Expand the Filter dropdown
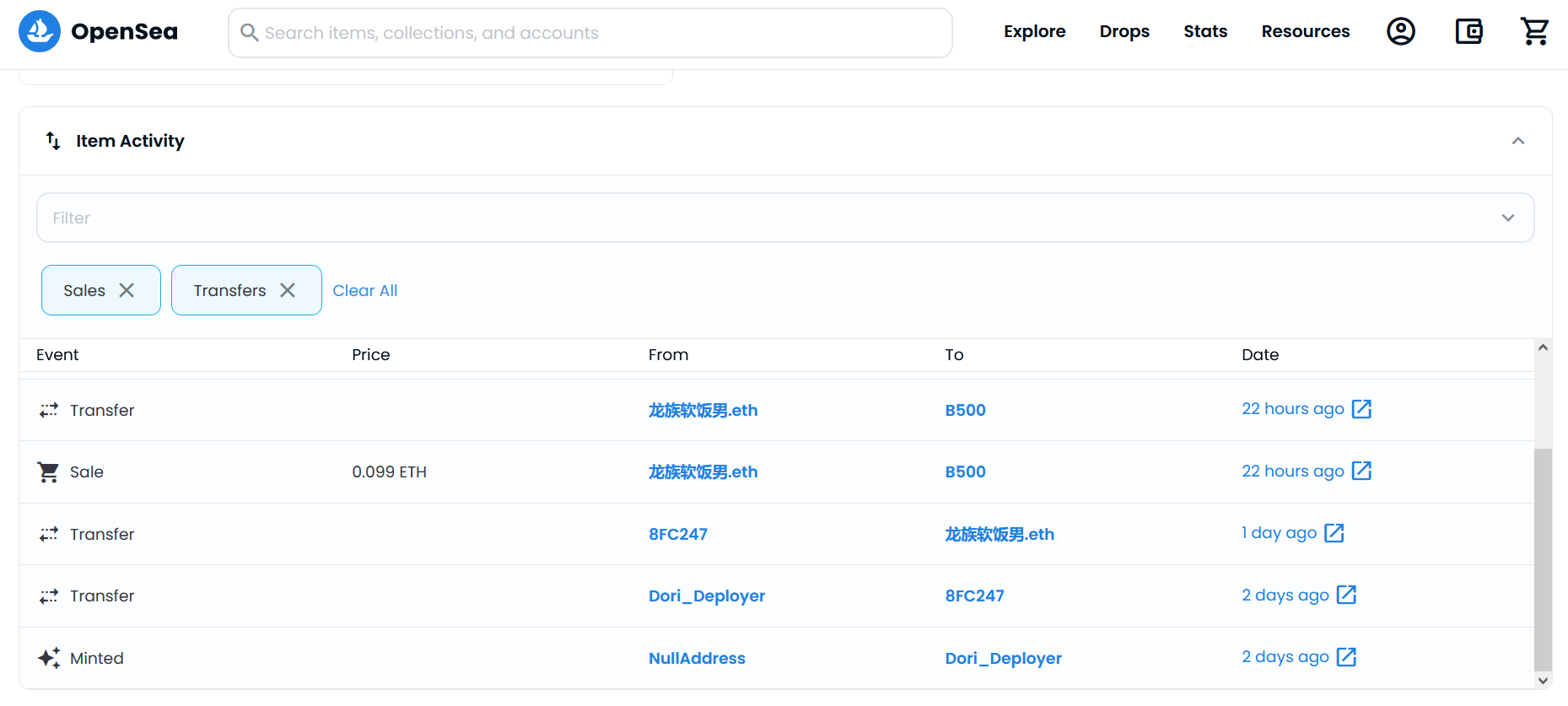 [x=1507, y=218]
